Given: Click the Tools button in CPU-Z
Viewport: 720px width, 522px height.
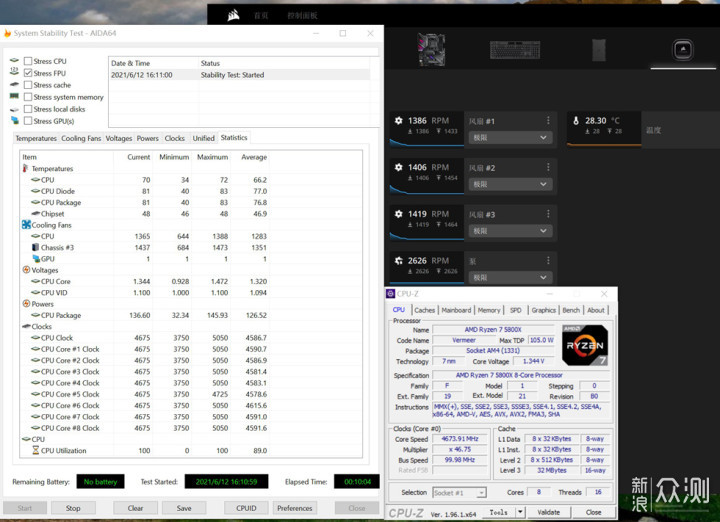Looking at the screenshot, I should (498, 512).
